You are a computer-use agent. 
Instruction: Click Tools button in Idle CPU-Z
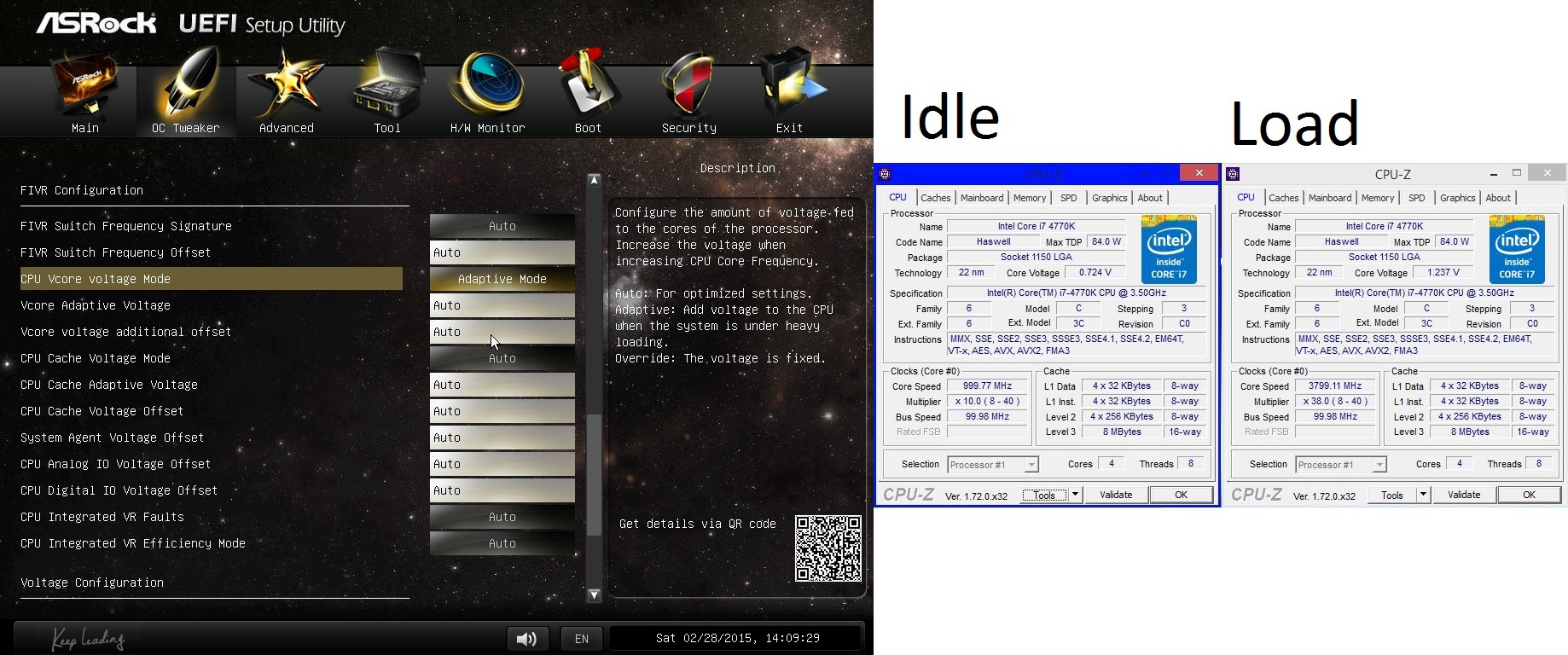1044,495
